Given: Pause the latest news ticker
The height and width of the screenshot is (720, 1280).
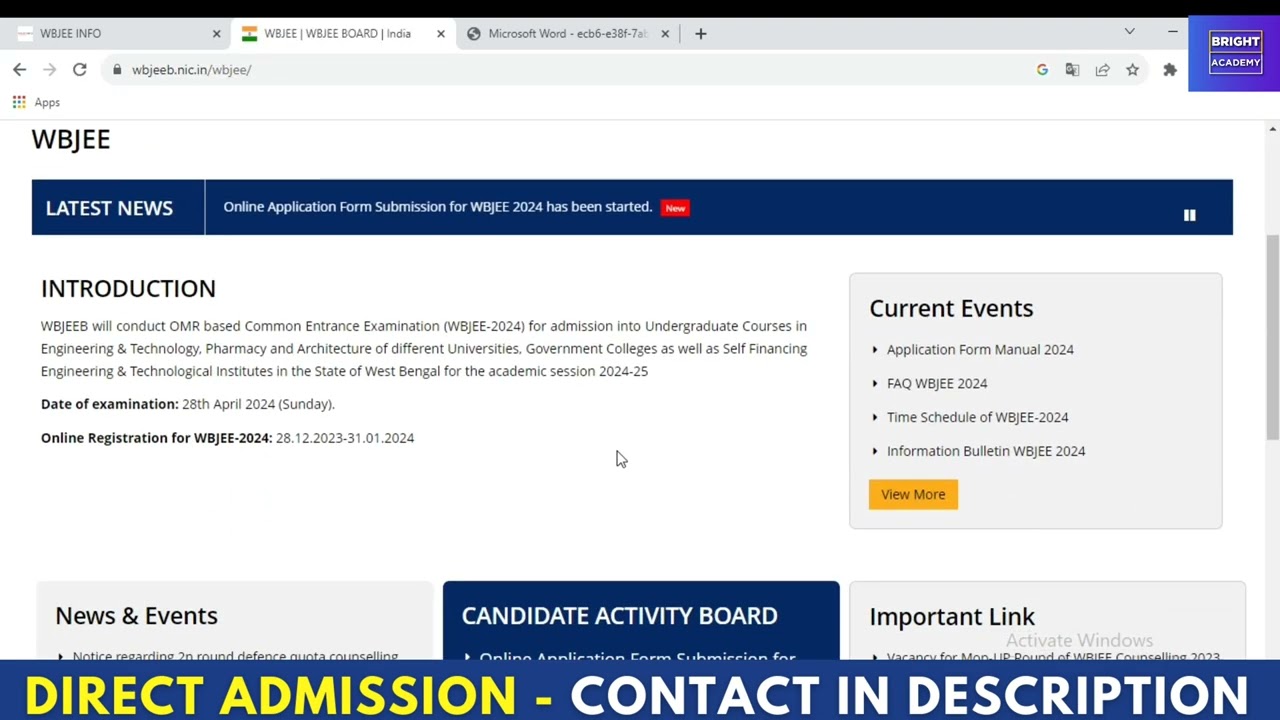Looking at the screenshot, I should [x=1189, y=215].
